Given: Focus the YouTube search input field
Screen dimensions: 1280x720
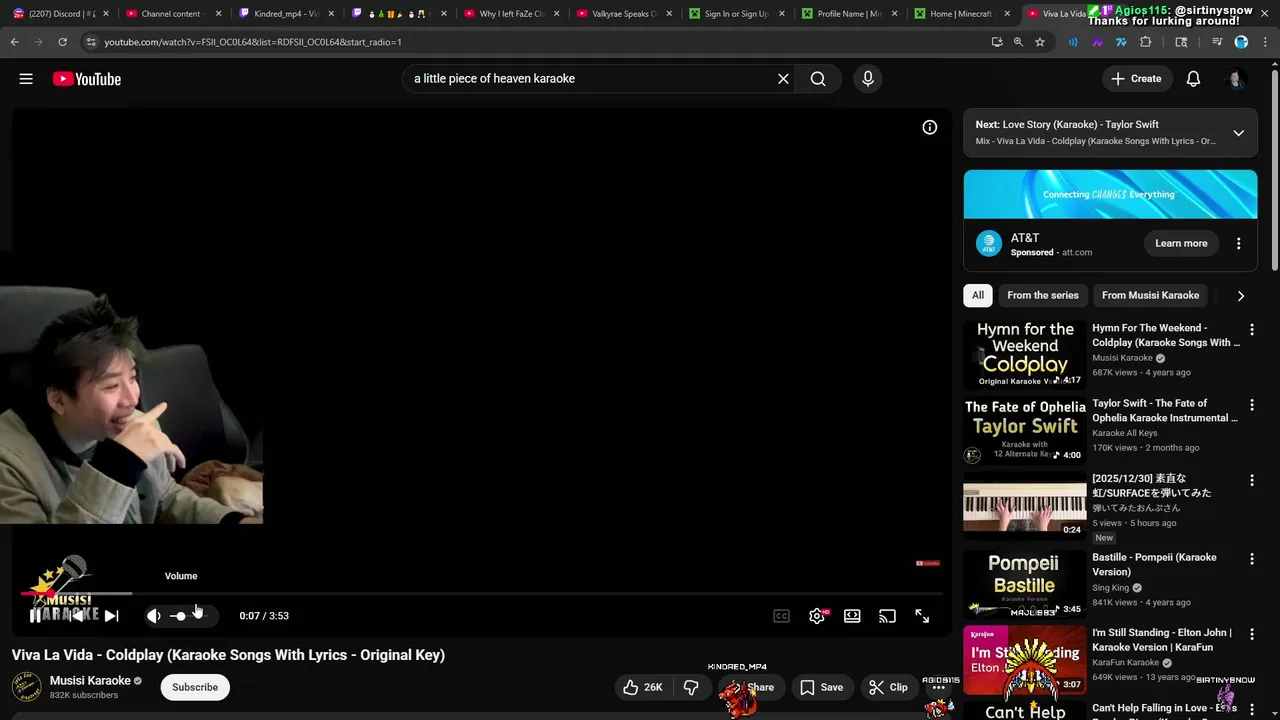Looking at the screenshot, I should pyautogui.click(x=590, y=79).
